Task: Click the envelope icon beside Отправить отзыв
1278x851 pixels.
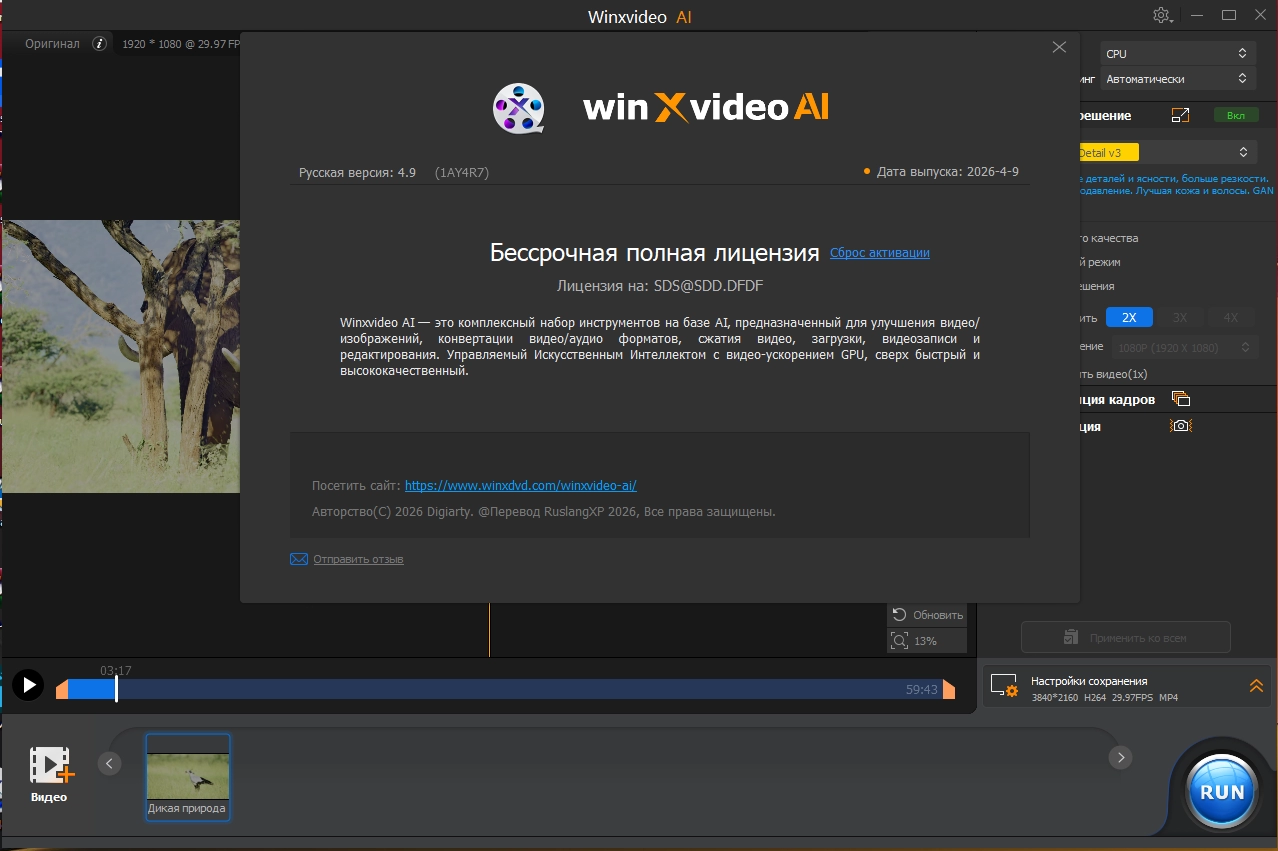Action: [x=299, y=559]
